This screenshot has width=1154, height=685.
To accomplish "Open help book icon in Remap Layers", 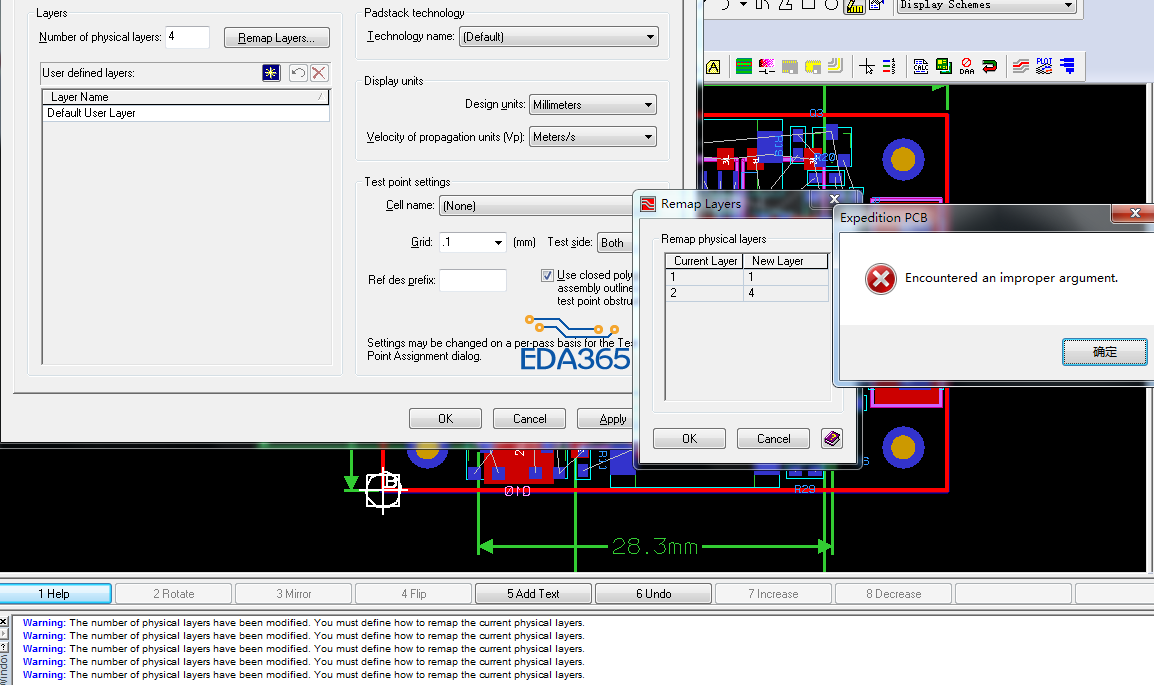I will pyautogui.click(x=832, y=439).
